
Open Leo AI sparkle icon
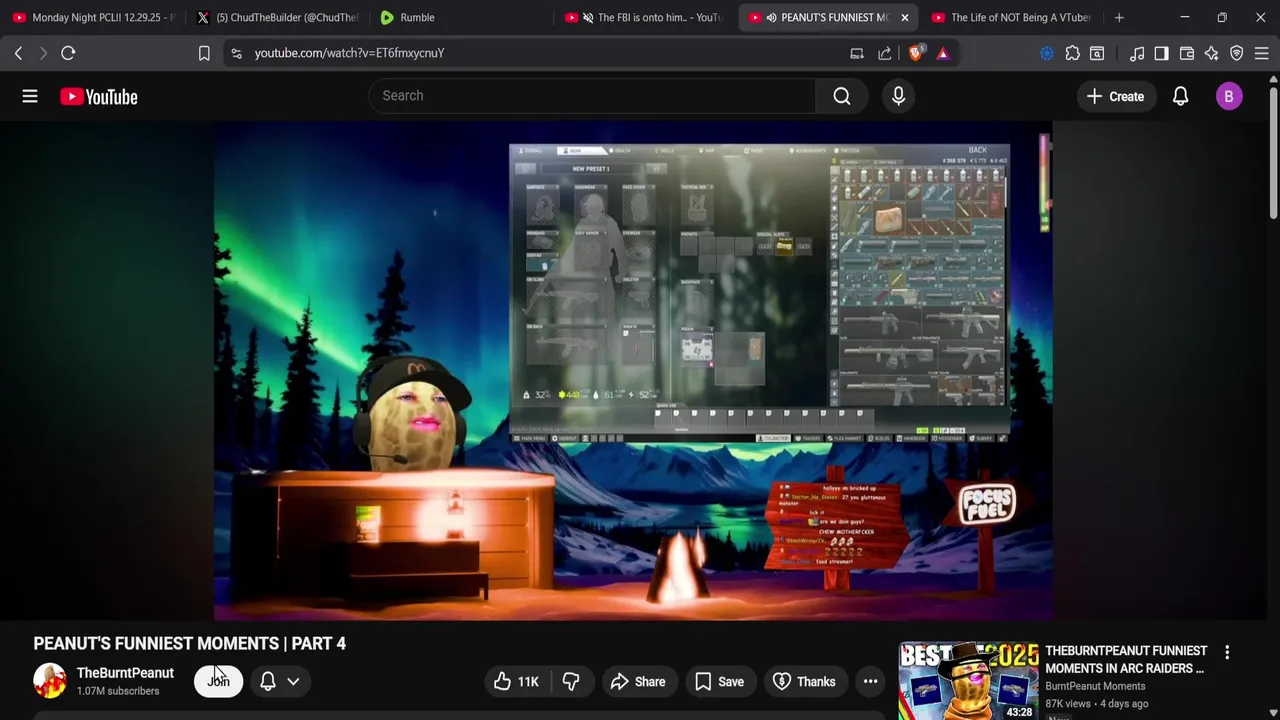1212,53
